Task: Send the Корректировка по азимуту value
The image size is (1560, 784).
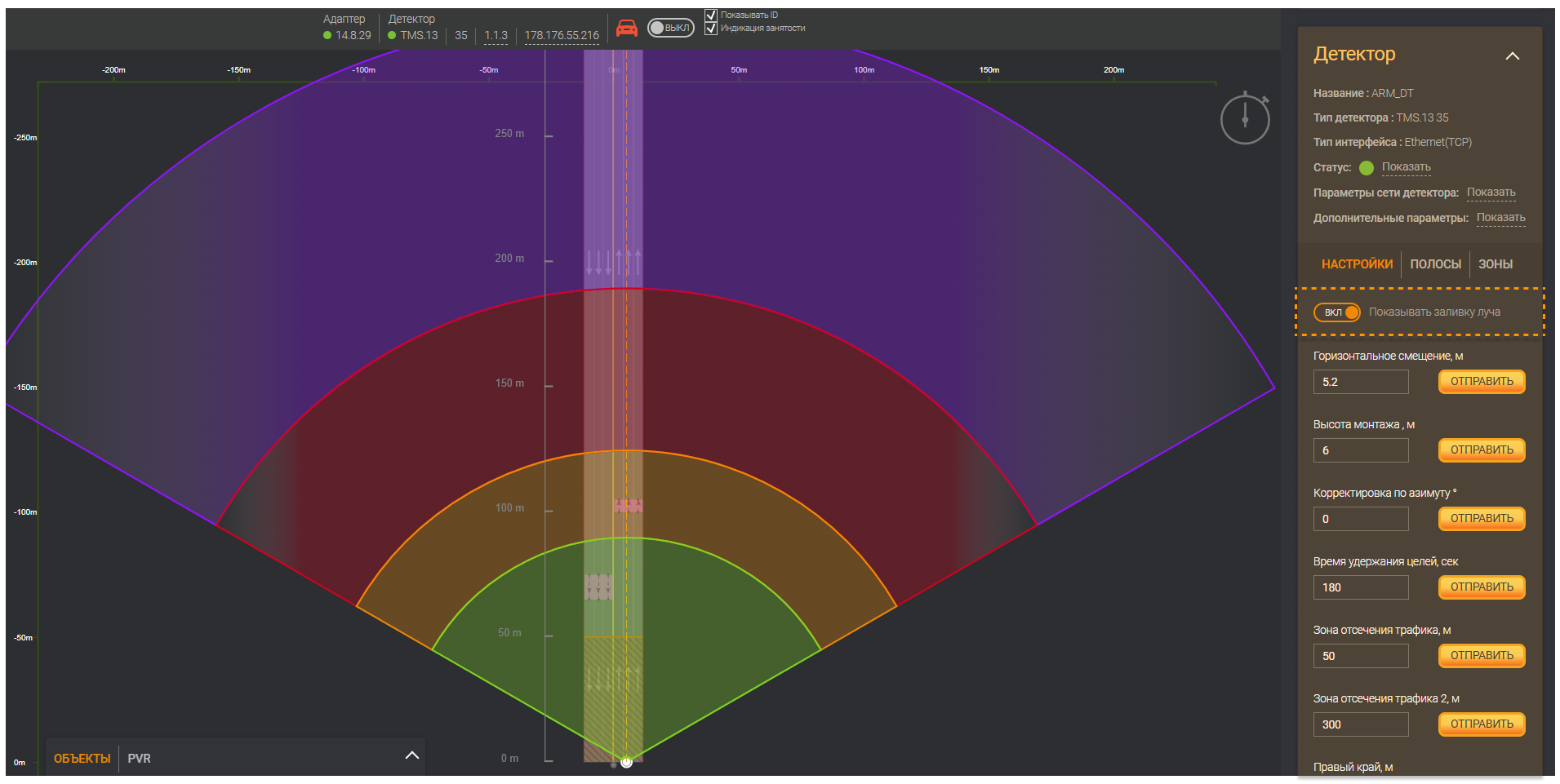Action: [1482, 519]
